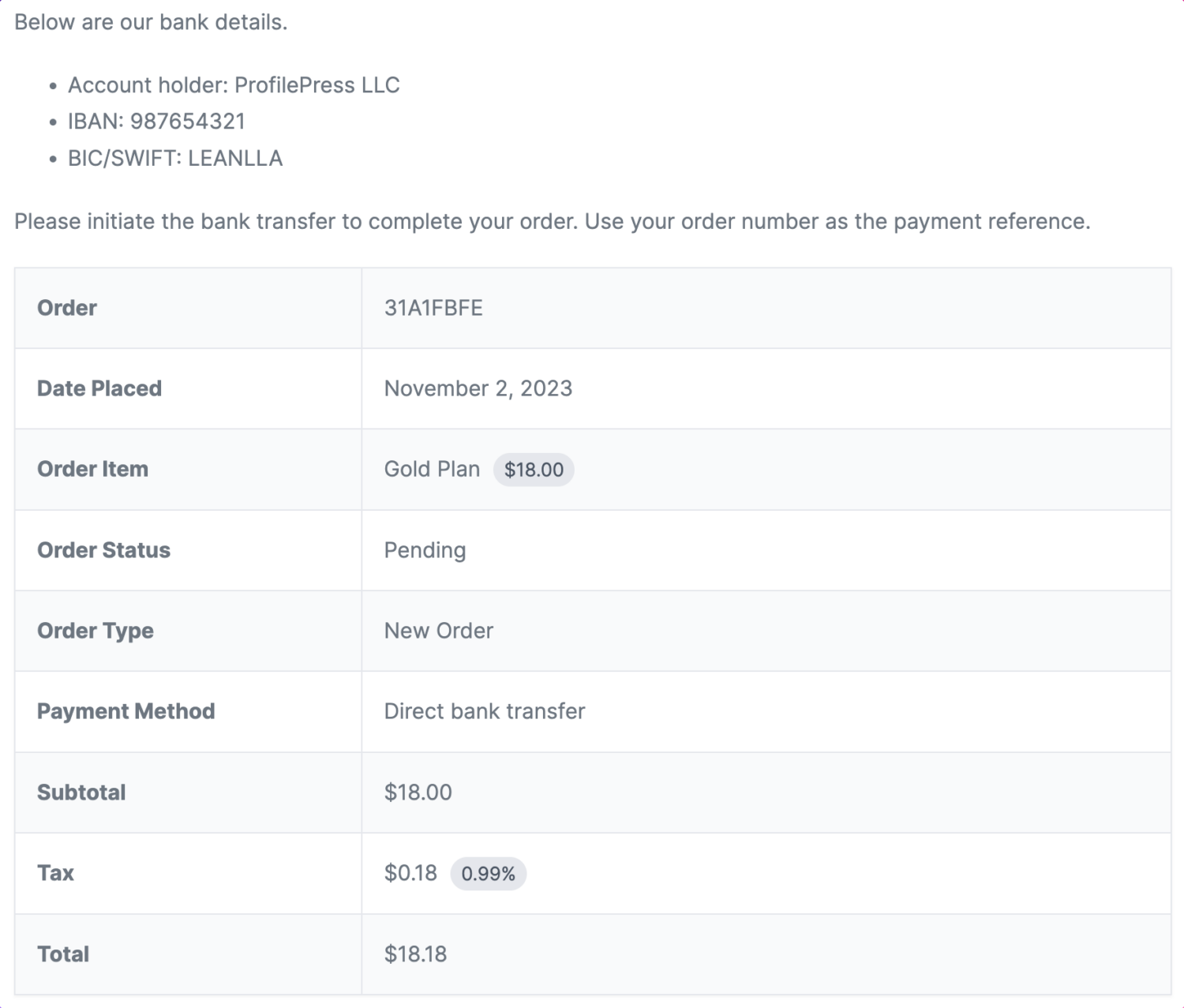Click the IBAN number 987654321
The height and width of the screenshot is (1008, 1184).
click(188, 122)
